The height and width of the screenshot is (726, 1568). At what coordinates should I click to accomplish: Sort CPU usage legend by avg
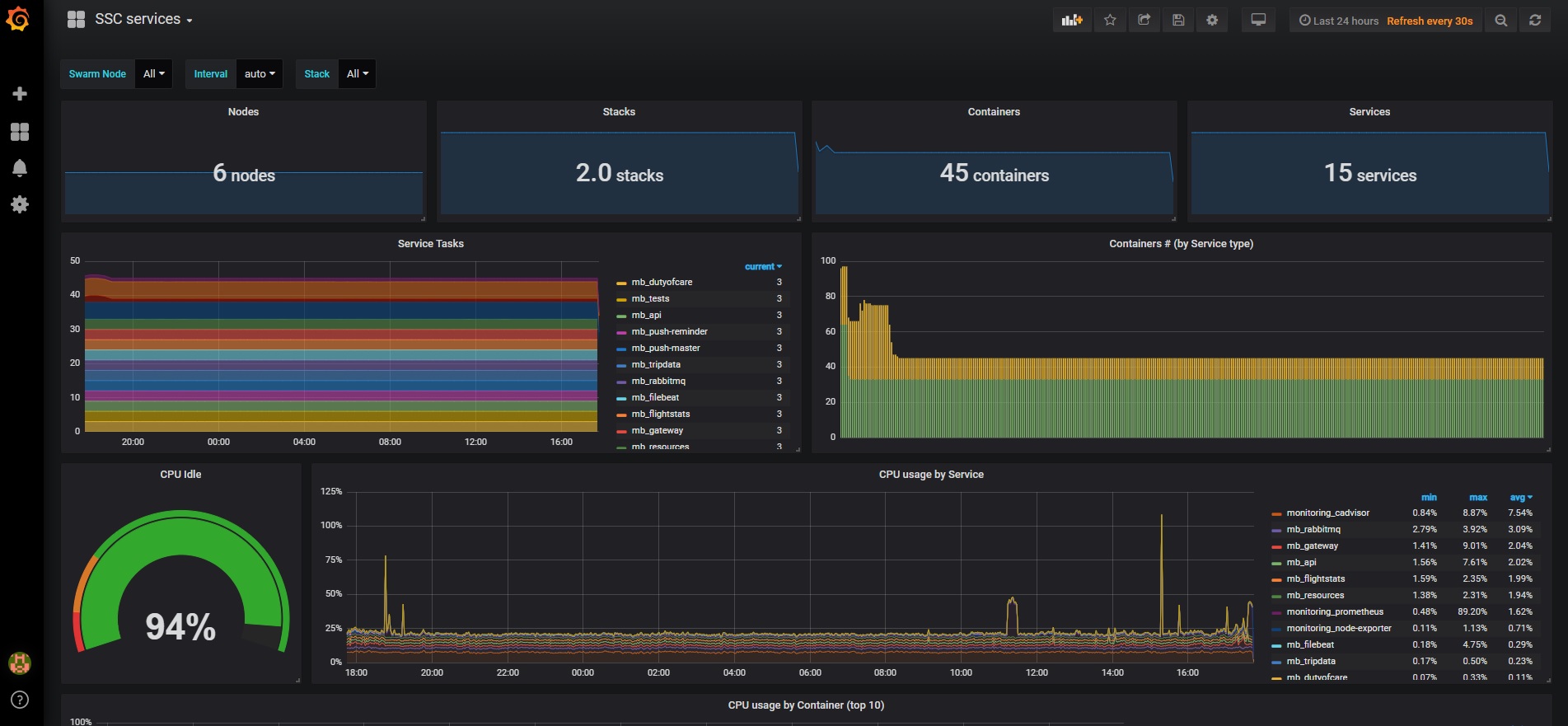click(1521, 497)
